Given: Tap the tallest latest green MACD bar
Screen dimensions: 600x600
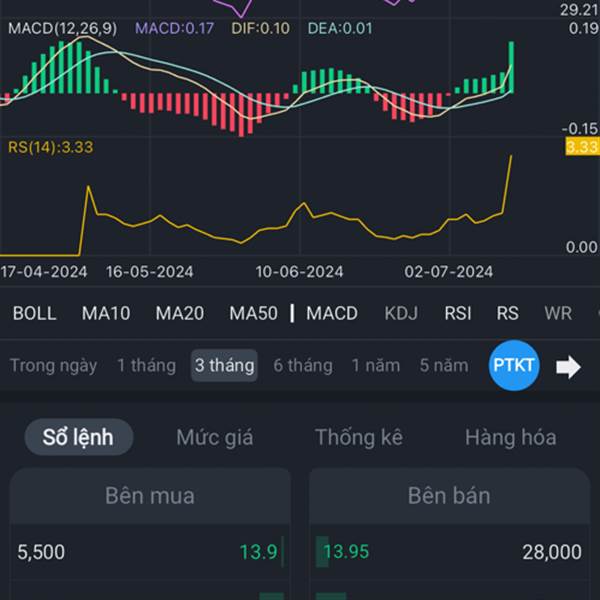Looking at the screenshot, I should pos(511,67).
